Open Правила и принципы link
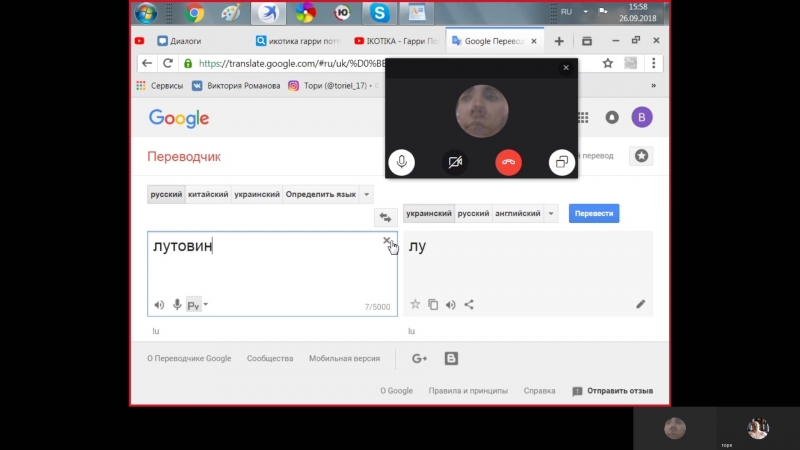 point(468,391)
